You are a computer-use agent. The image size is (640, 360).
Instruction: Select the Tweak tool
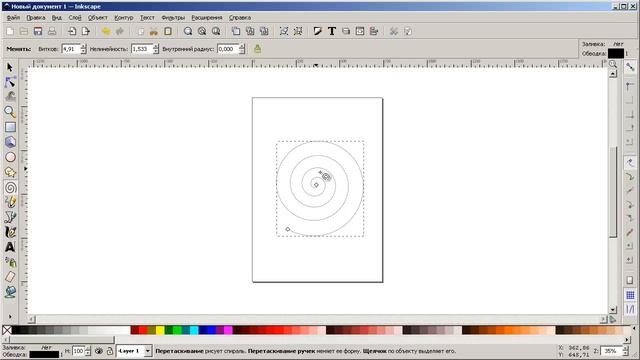click(x=10, y=97)
